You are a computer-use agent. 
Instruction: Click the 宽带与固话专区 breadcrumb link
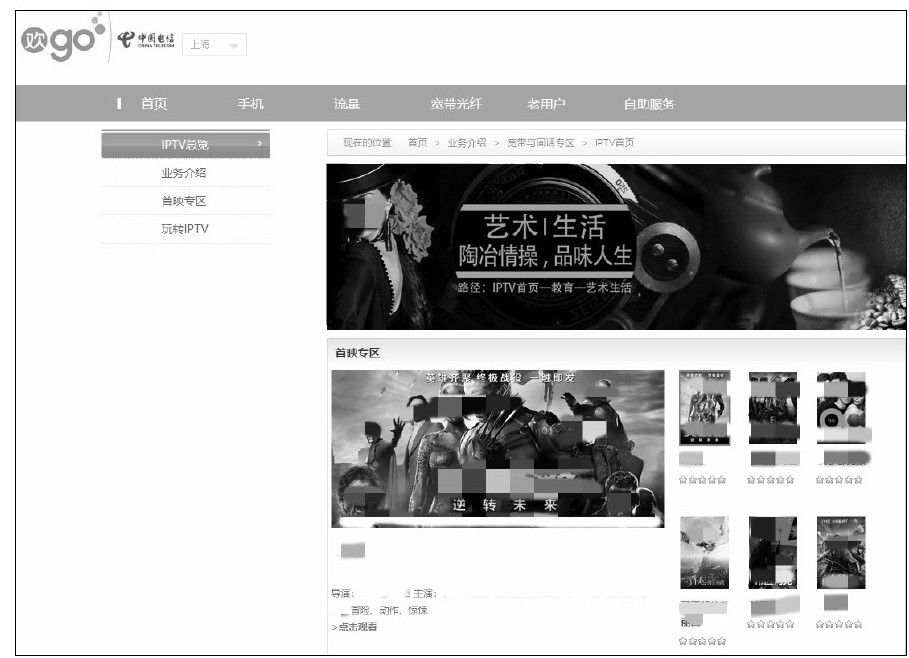pos(540,143)
